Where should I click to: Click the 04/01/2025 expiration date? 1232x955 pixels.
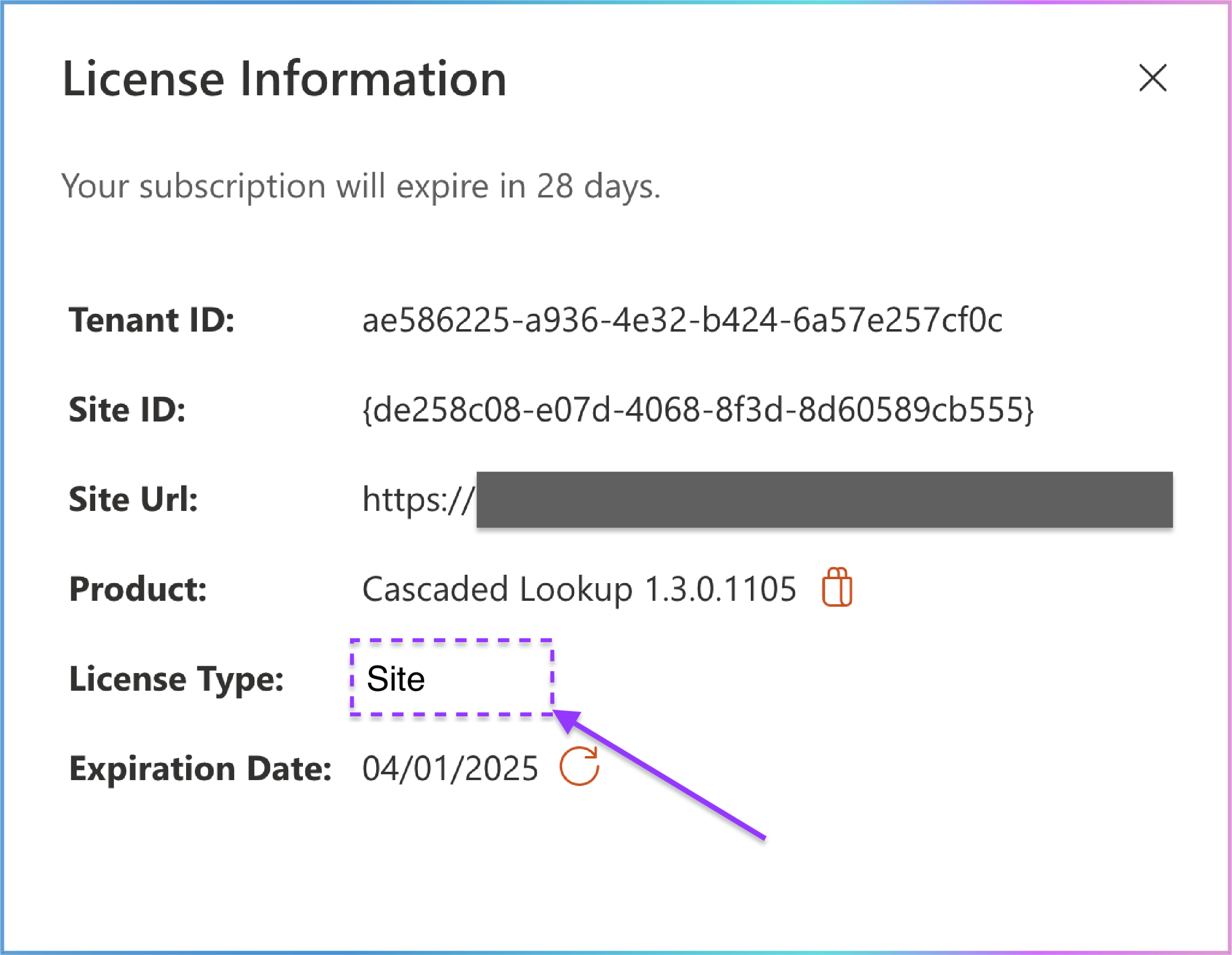[450, 769]
